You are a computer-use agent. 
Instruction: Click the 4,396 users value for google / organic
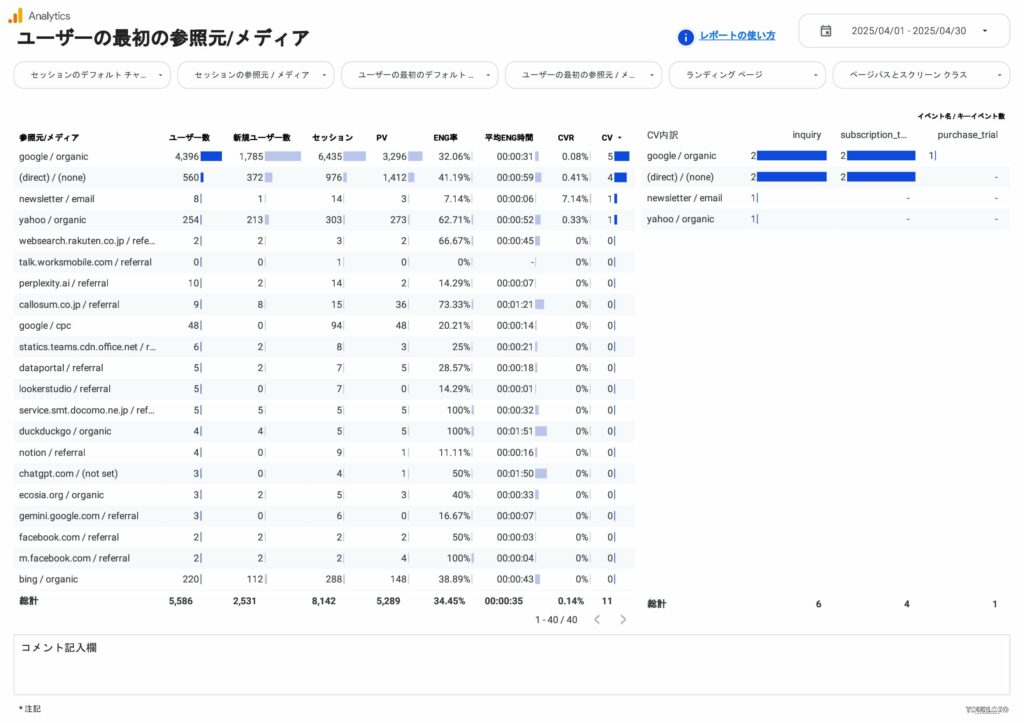tap(187, 157)
